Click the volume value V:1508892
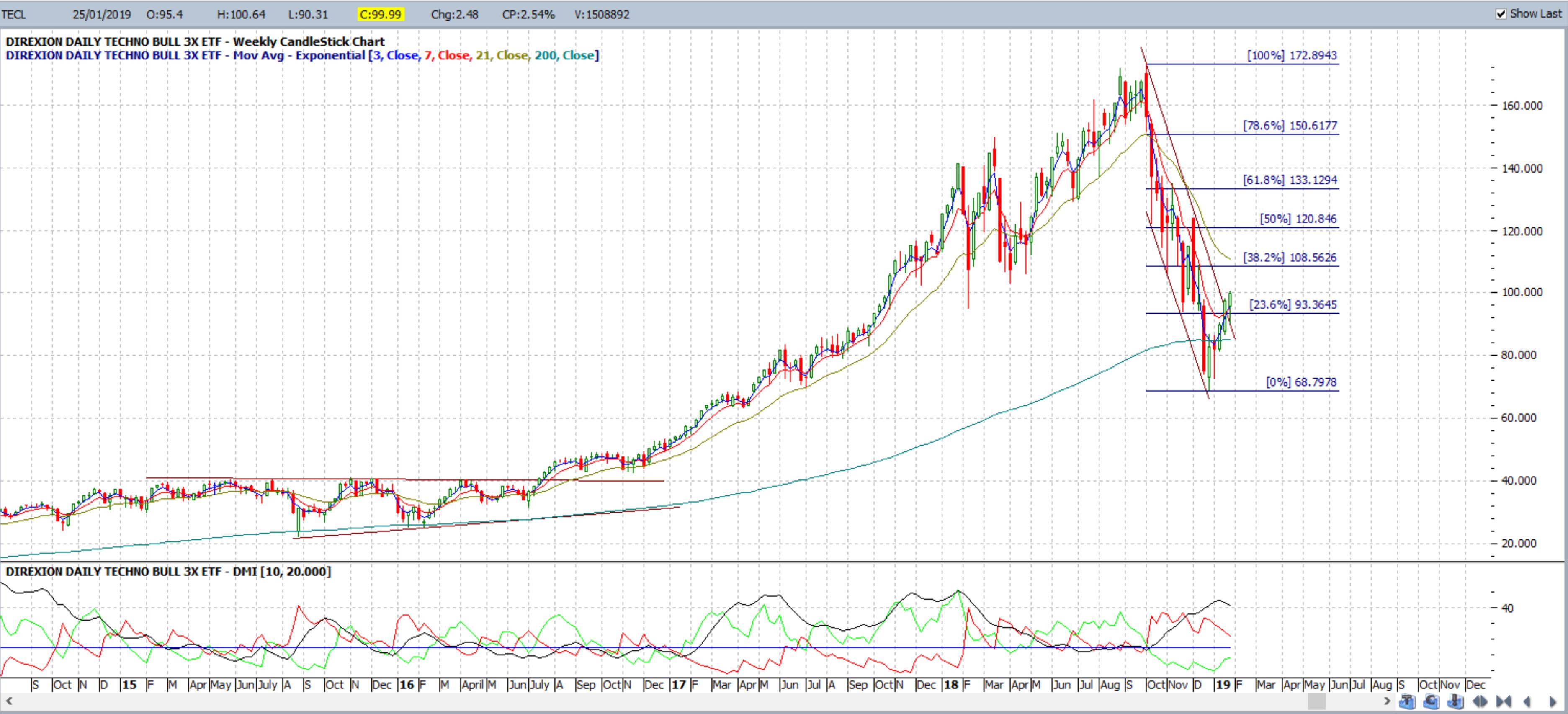The height and width of the screenshot is (714, 1568). [602, 14]
